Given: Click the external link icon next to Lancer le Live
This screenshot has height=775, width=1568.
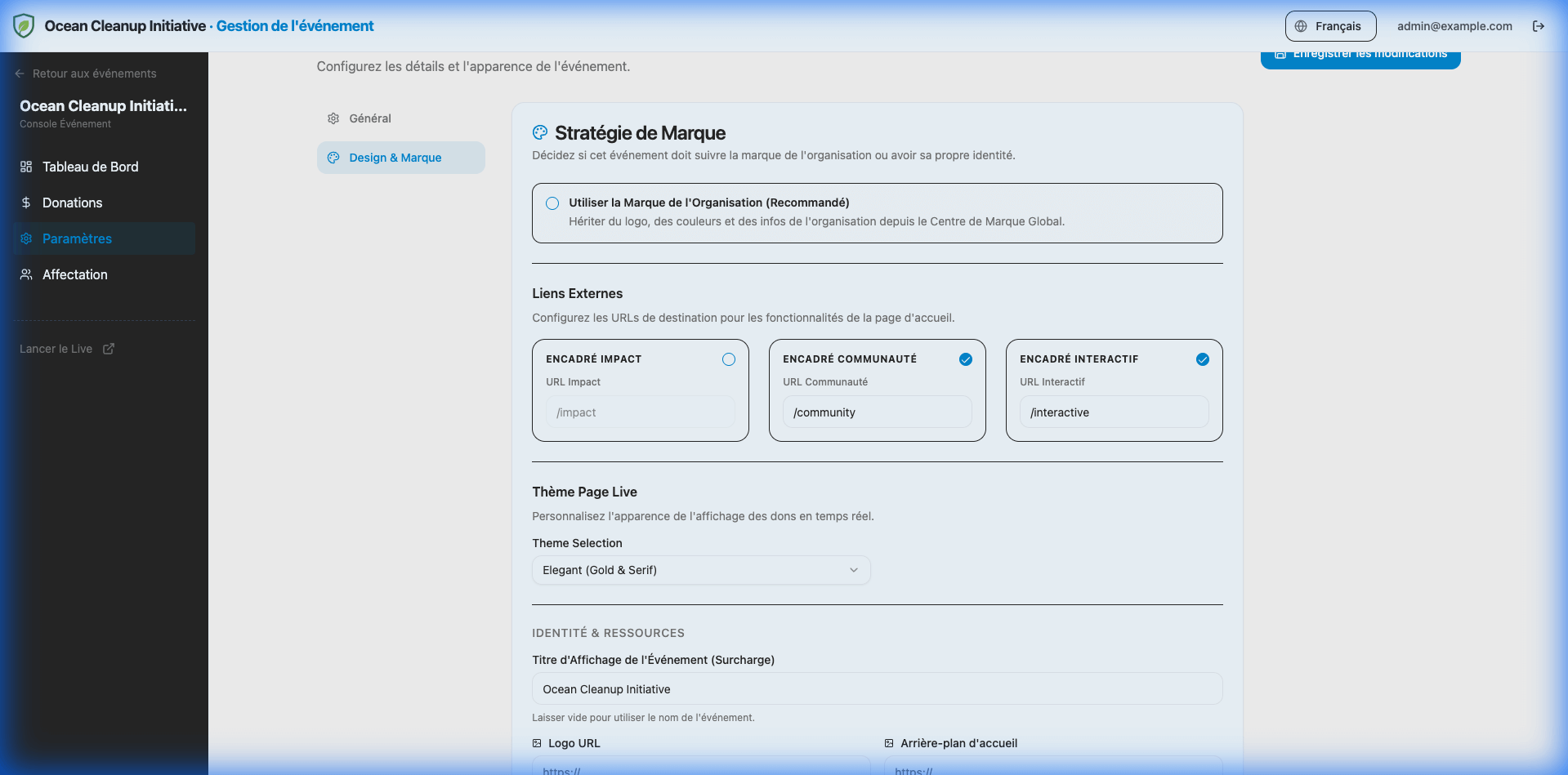Looking at the screenshot, I should tap(109, 349).
